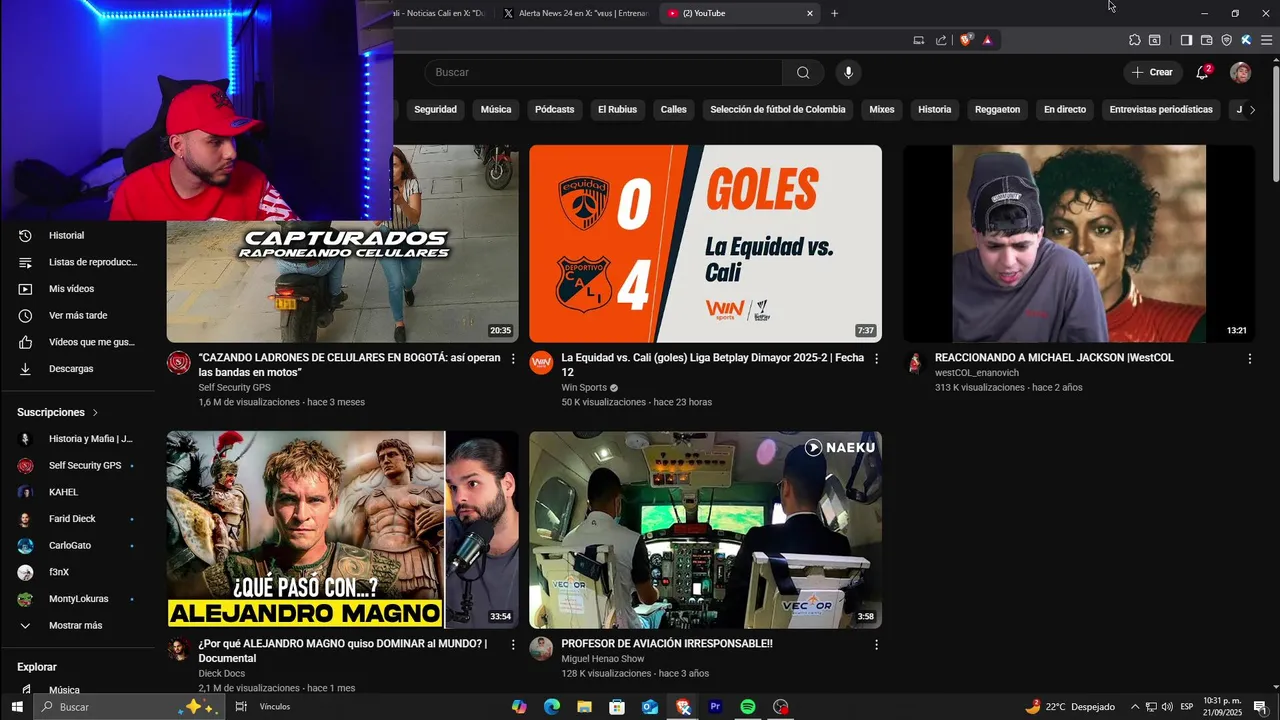Click Windows taskbar Buscar search box
Image resolution: width=1280 pixels, height=720 pixels.
128,707
